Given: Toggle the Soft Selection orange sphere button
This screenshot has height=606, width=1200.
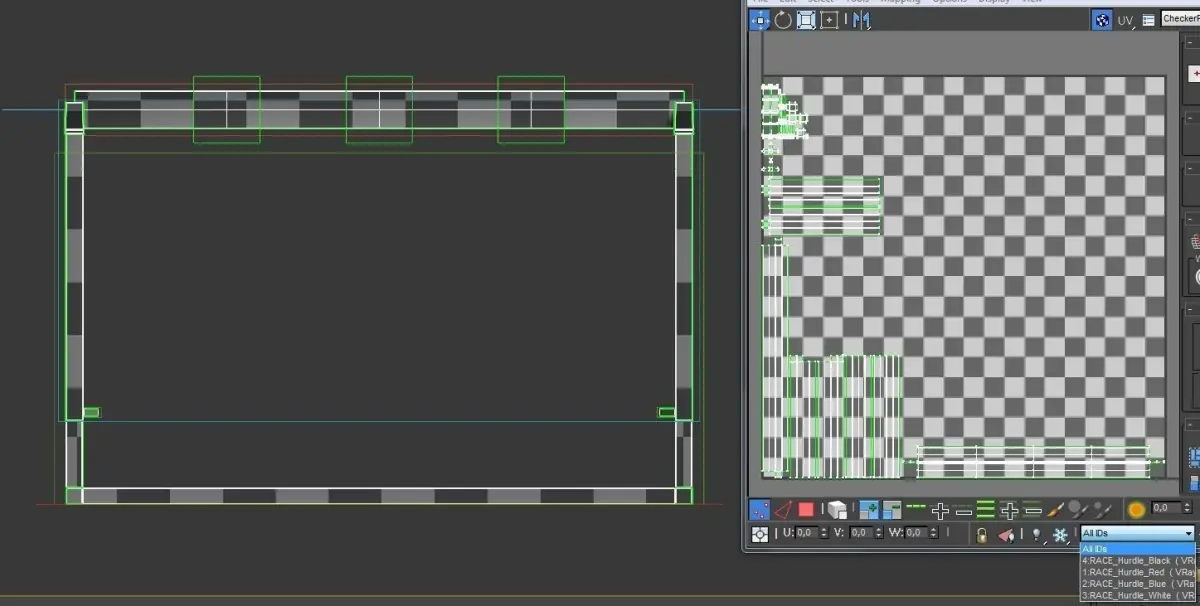Looking at the screenshot, I should pyautogui.click(x=1136, y=510).
